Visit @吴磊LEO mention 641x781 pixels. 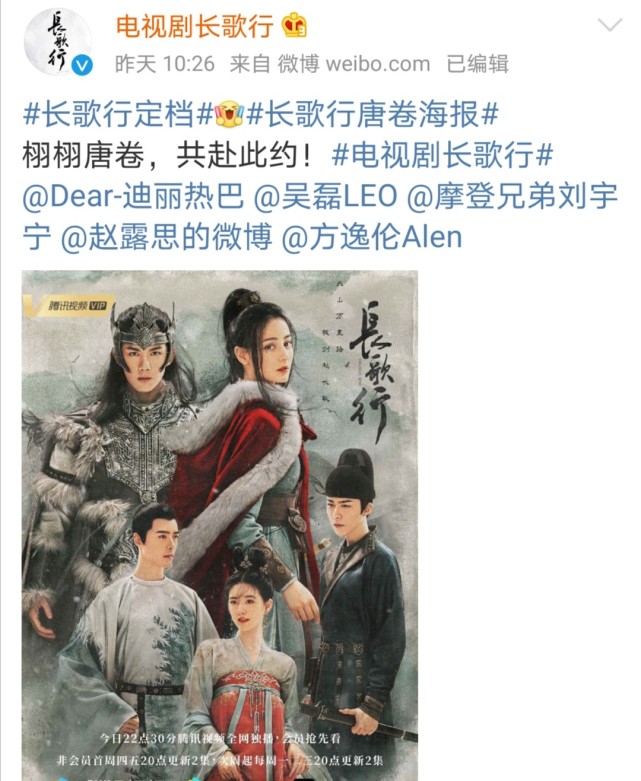click(x=326, y=196)
